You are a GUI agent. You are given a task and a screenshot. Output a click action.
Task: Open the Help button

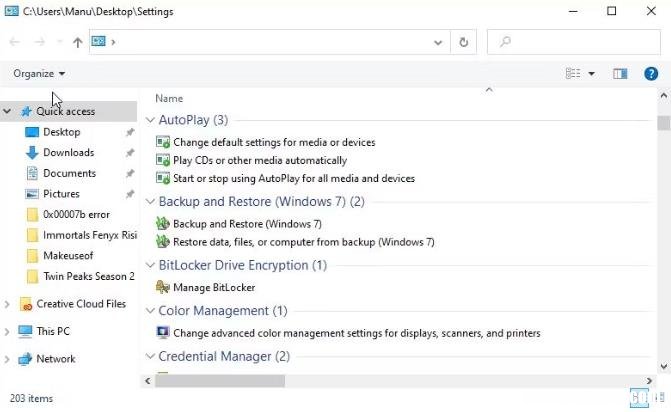651,74
